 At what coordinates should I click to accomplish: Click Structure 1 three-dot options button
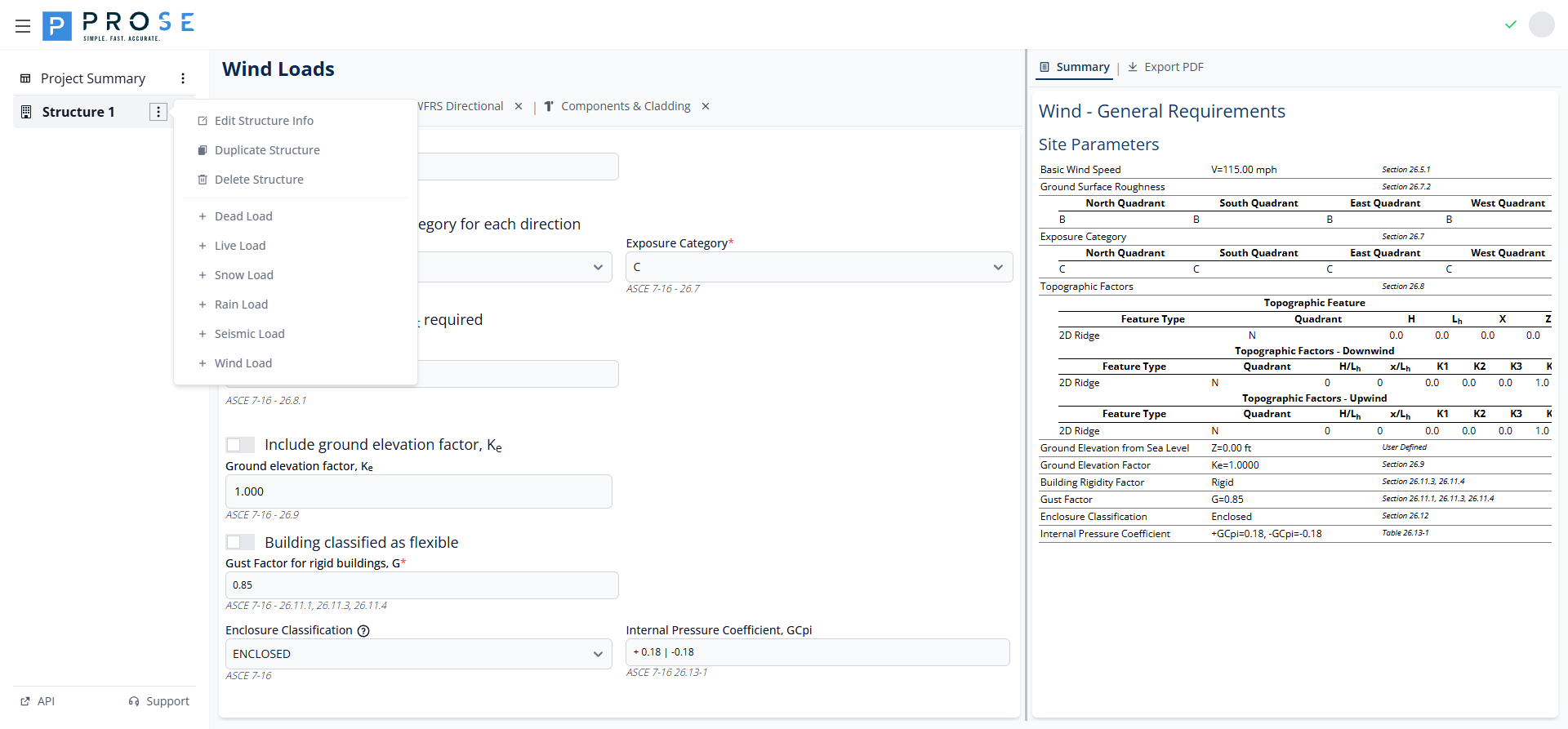[x=158, y=112]
